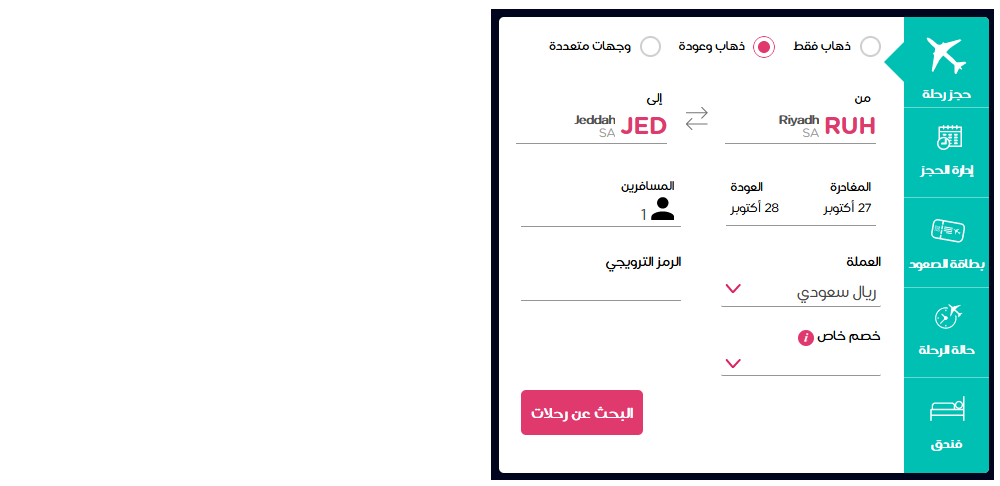Select round trip (ذهاب وعودة) radio option
The height and width of the screenshot is (486, 1000).
764,47
